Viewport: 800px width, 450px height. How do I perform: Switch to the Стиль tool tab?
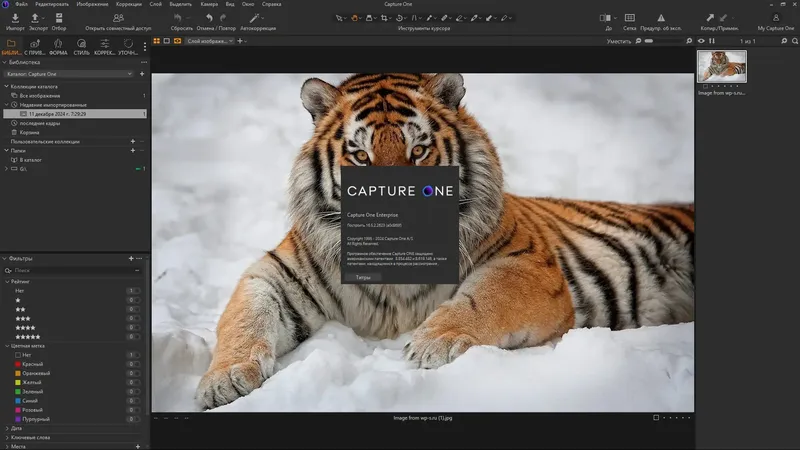click(81, 45)
